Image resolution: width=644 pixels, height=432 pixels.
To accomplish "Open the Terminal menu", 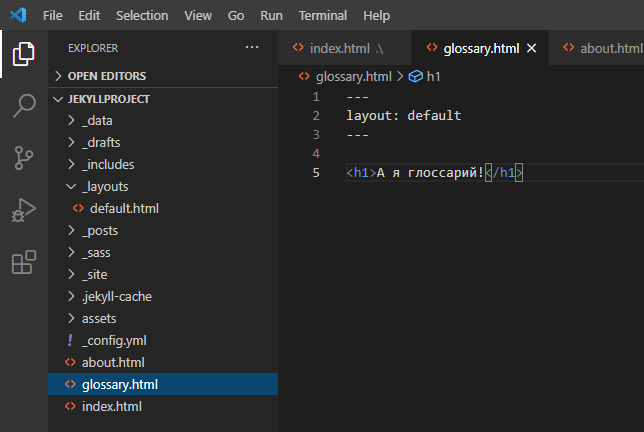I will coord(322,16).
